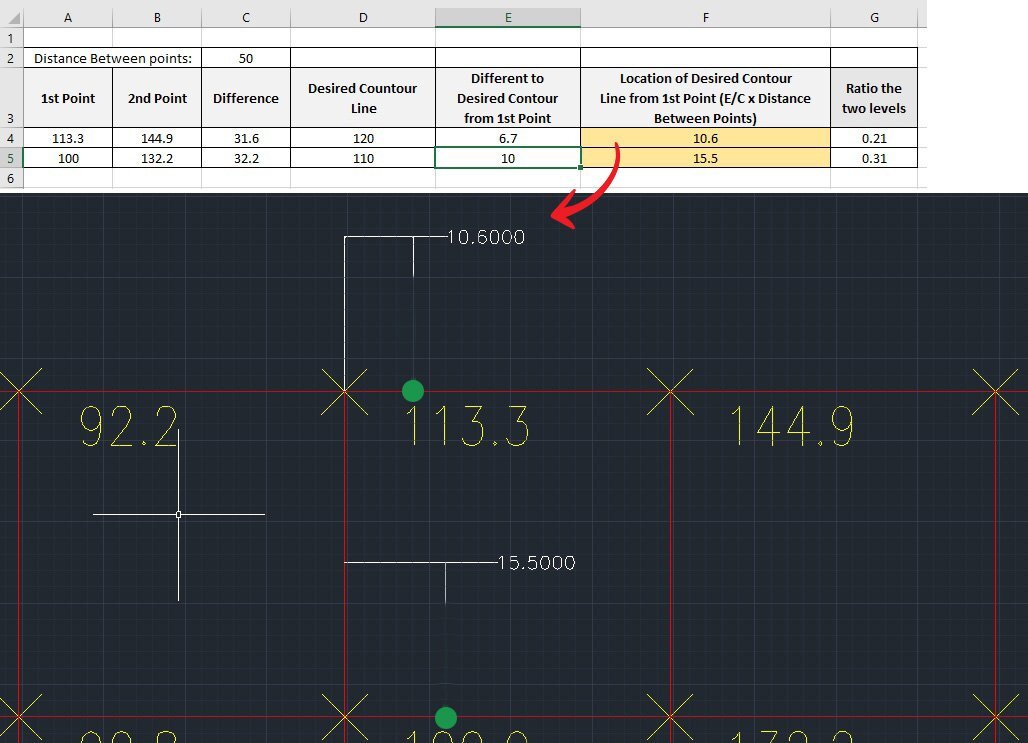
Task: Select the Desired Contour cell with 120
Action: tap(363, 138)
